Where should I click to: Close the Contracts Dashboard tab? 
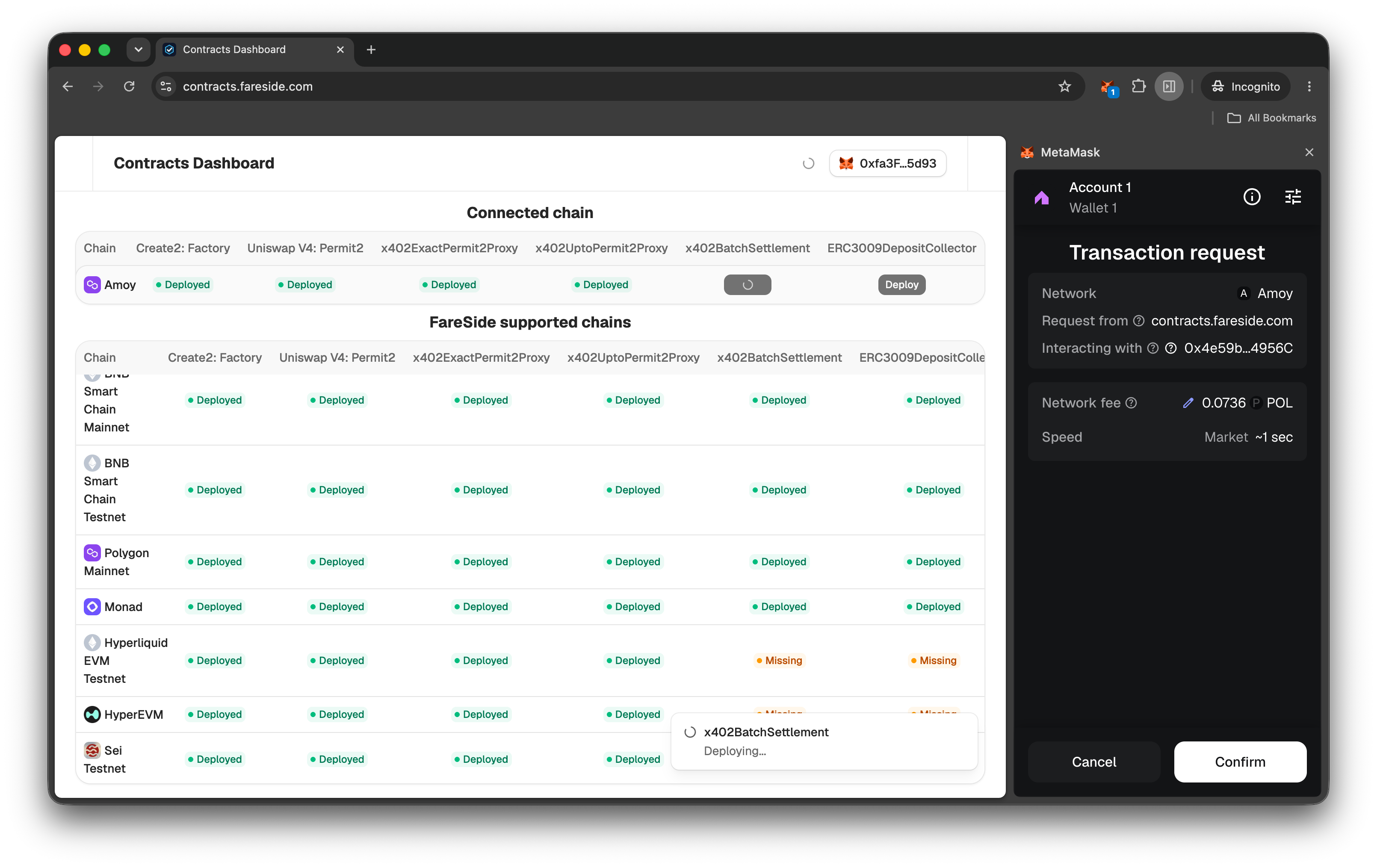click(x=340, y=50)
